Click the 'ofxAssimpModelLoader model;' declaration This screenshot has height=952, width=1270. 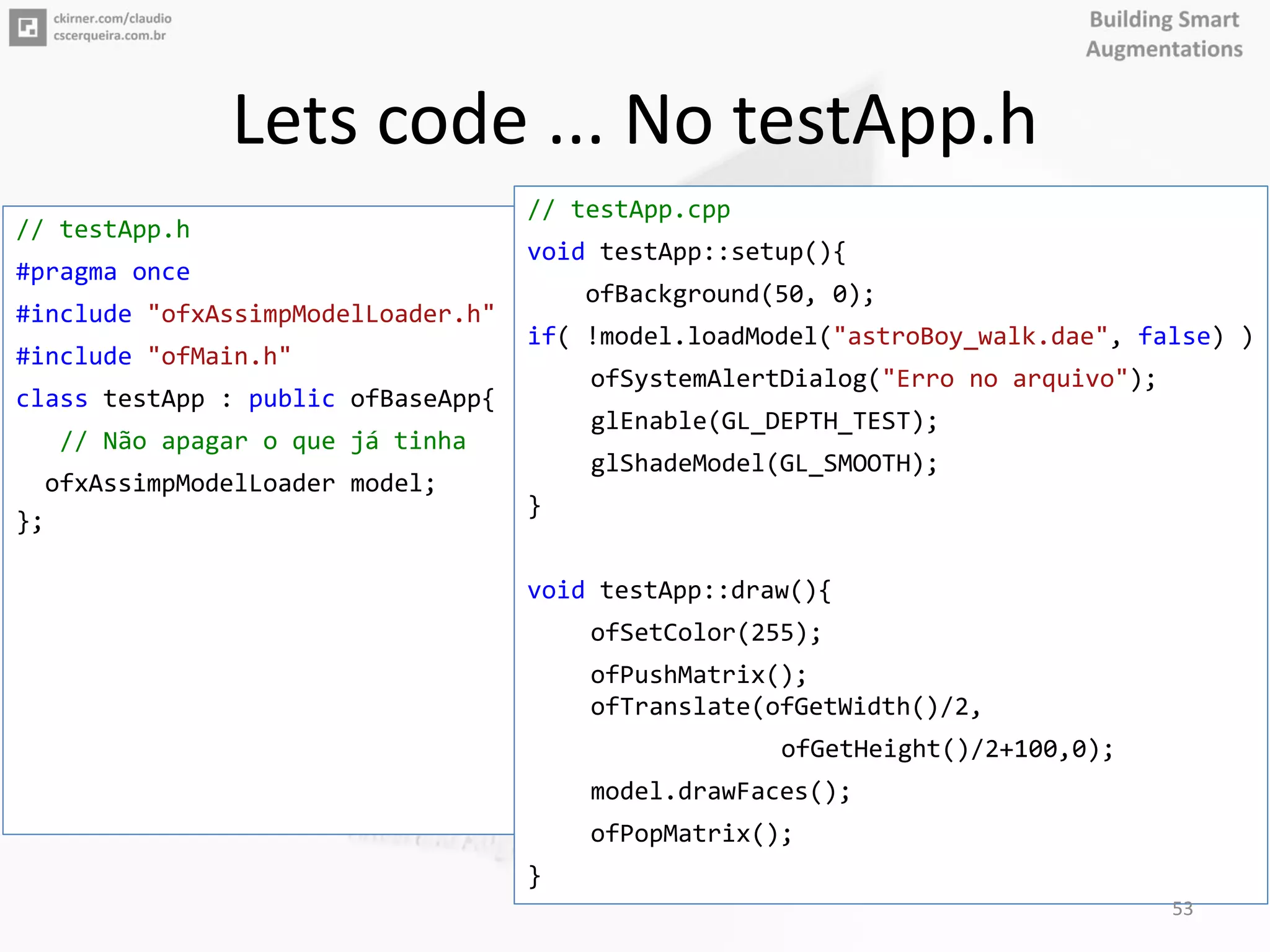click(240, 483)
